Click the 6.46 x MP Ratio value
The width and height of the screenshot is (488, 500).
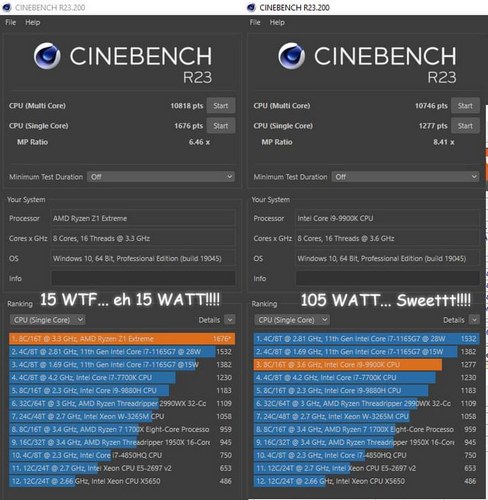pos(199,142)
